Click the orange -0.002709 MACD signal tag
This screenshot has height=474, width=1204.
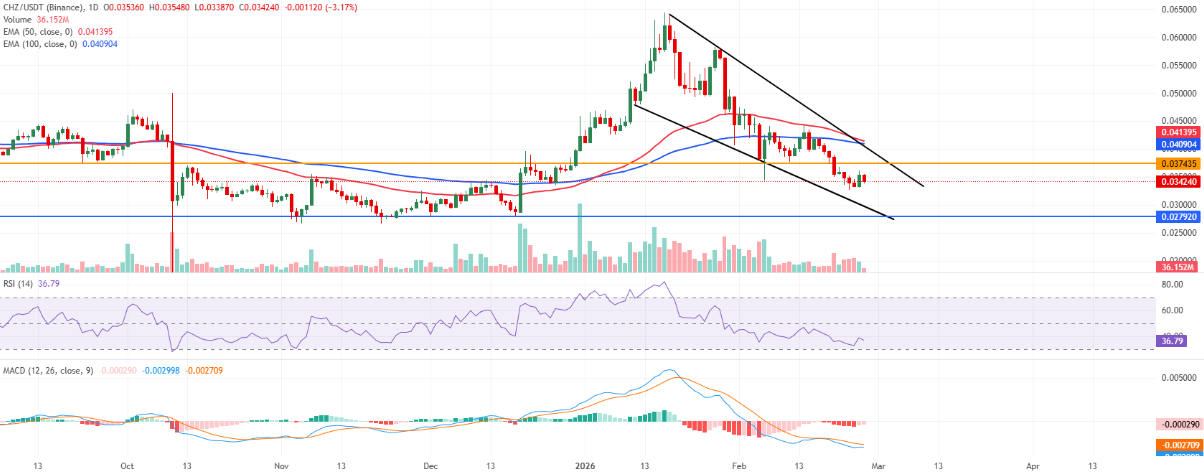coord(1178,446)
